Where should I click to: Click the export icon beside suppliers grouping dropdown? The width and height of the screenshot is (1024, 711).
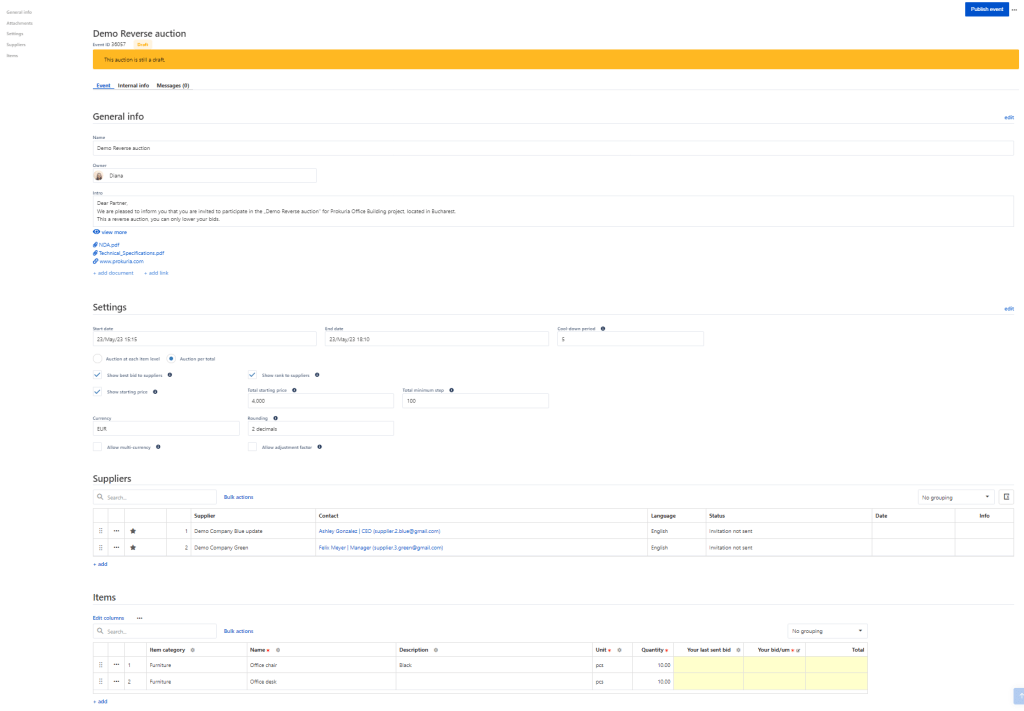1006,497
